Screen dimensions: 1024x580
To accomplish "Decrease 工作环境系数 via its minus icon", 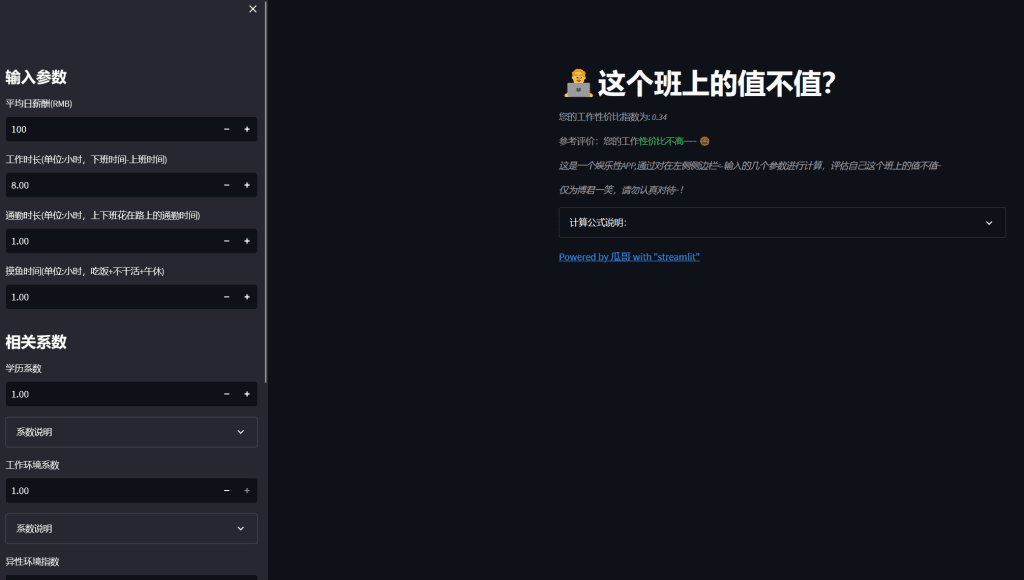I will (226, 490).
